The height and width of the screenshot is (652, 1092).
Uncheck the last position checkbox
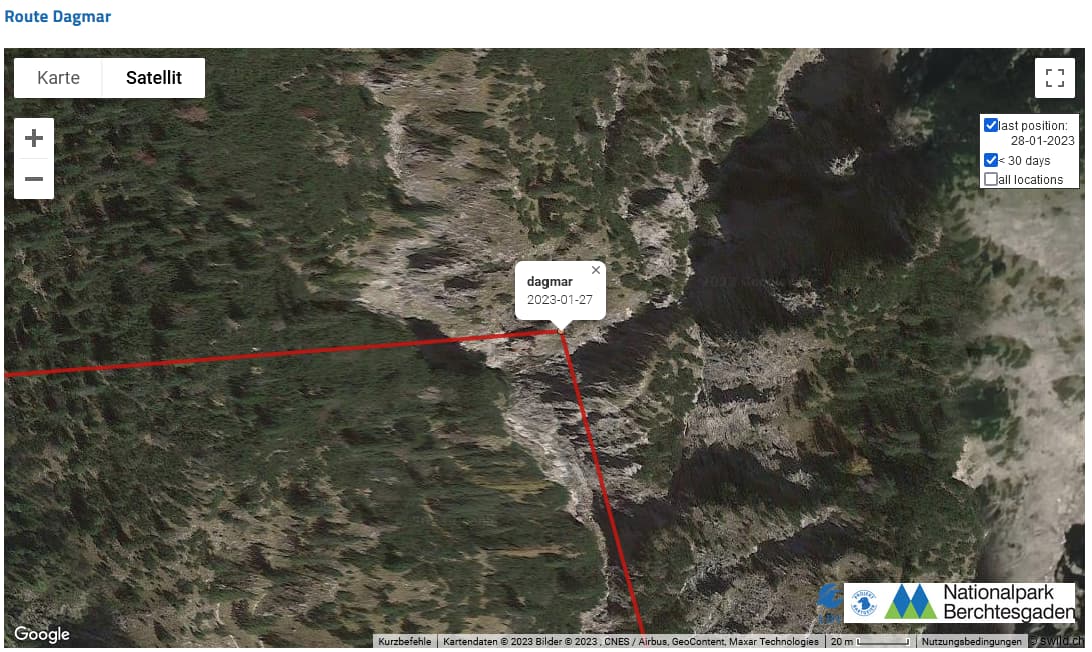pyautogui.click(x=990, y=125)
